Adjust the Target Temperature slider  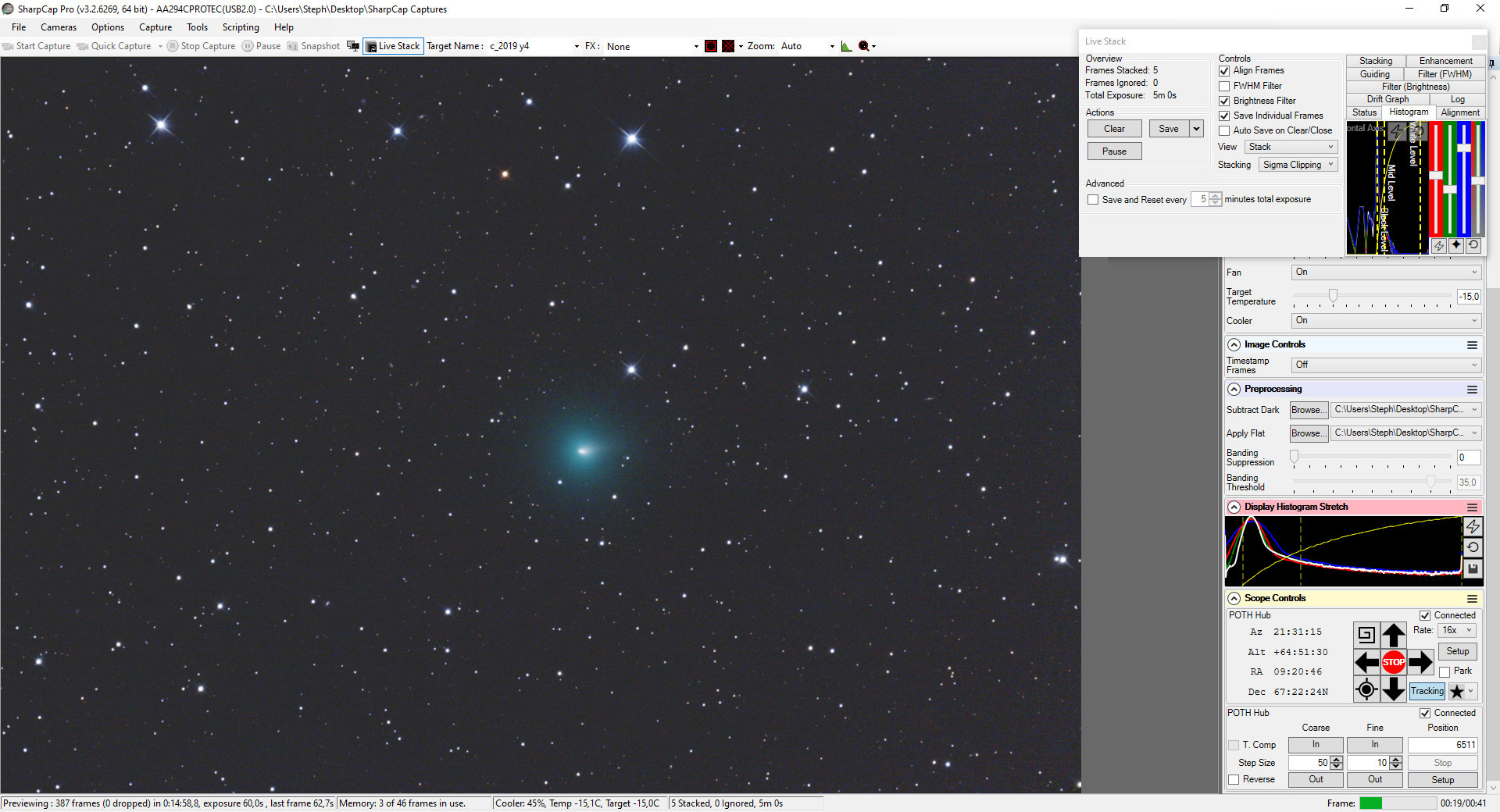coord(1333,296)
